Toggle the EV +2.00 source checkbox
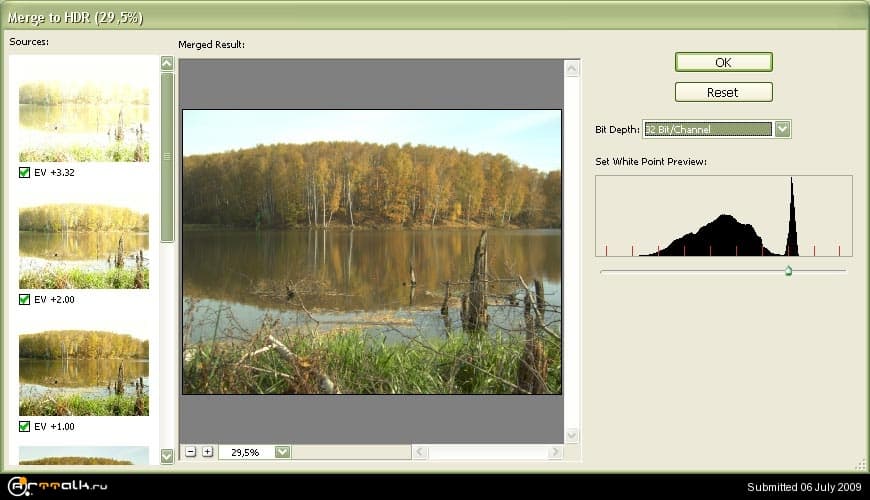The width and height of the screenshot is (870, 500). (x=25, y=299)
